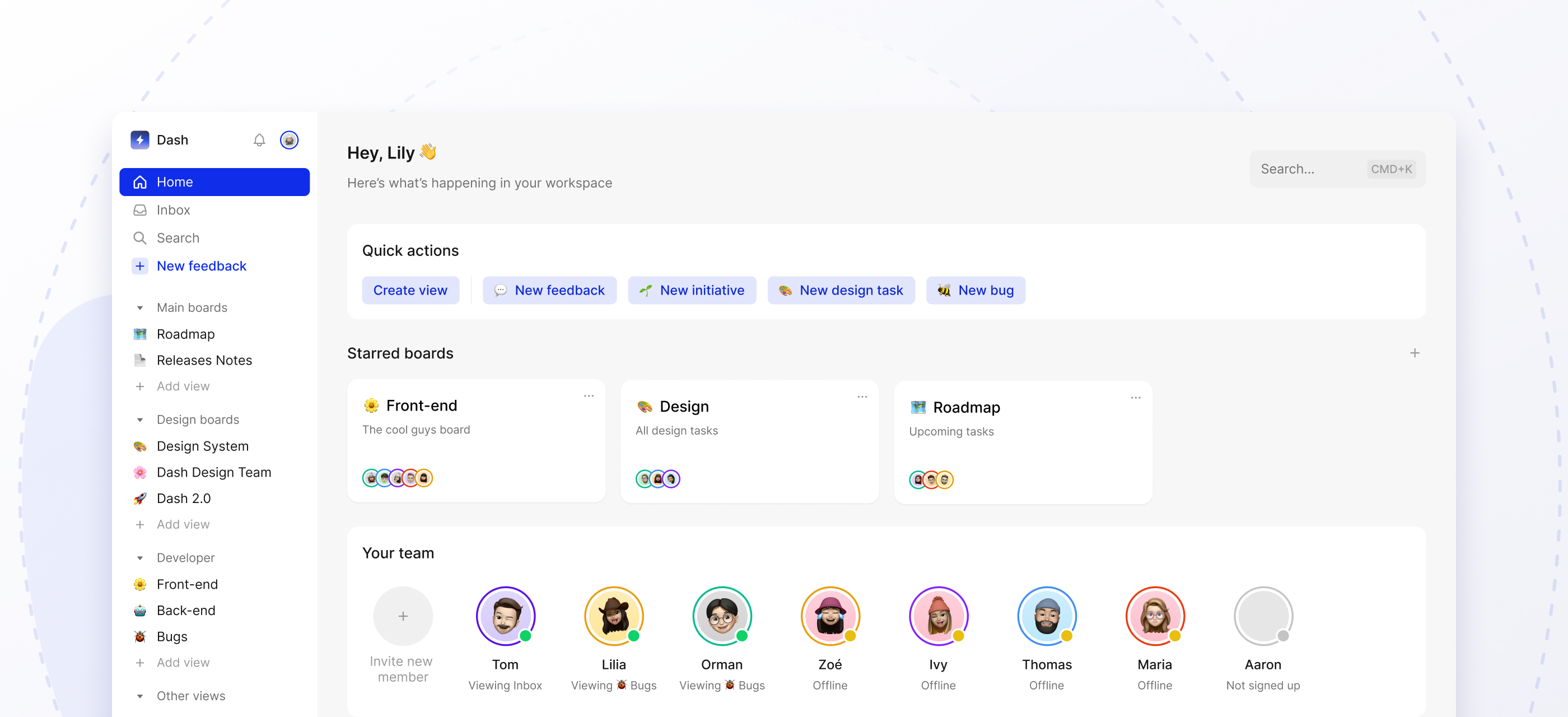
Task: Click the Releases Notes page icon
Action: click(140, 360)
